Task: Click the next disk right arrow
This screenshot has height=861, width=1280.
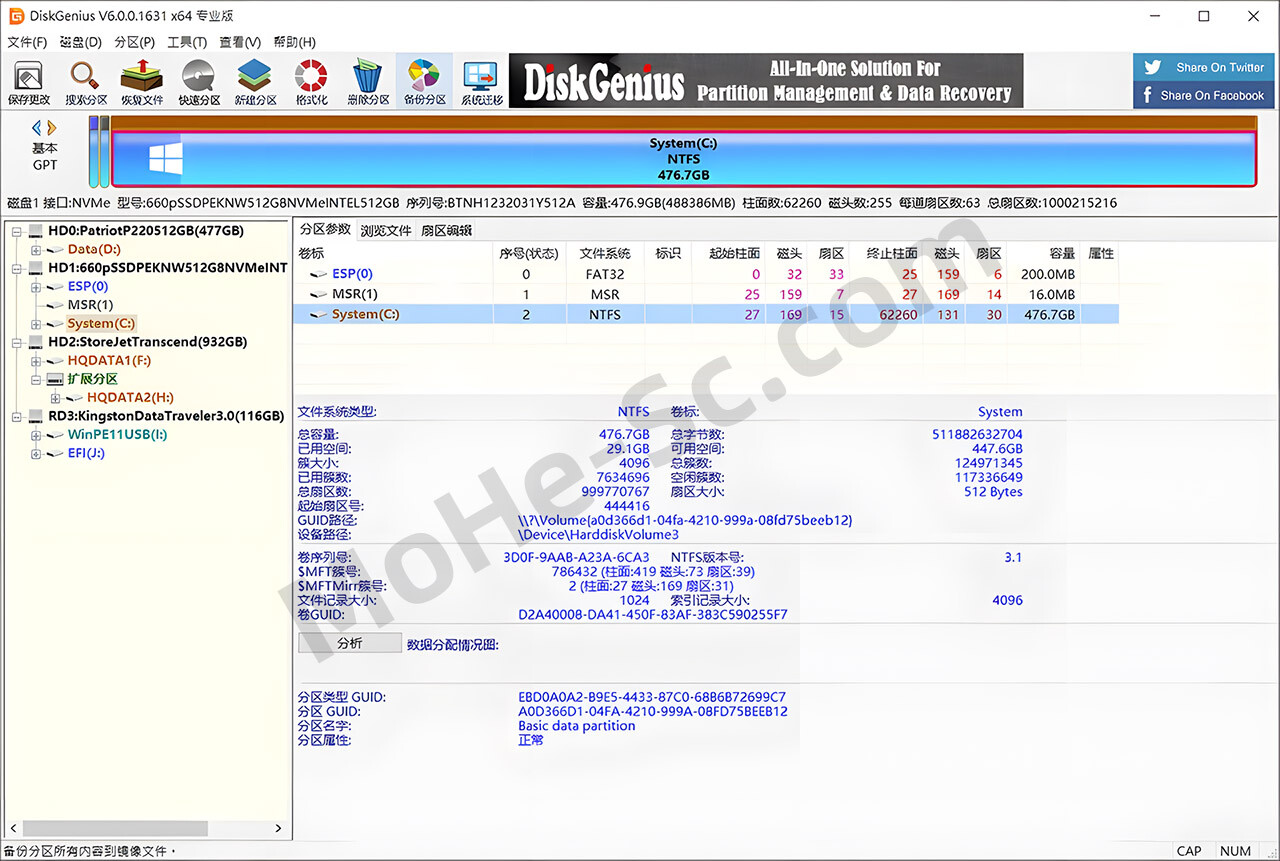Action: pos(52,128)
